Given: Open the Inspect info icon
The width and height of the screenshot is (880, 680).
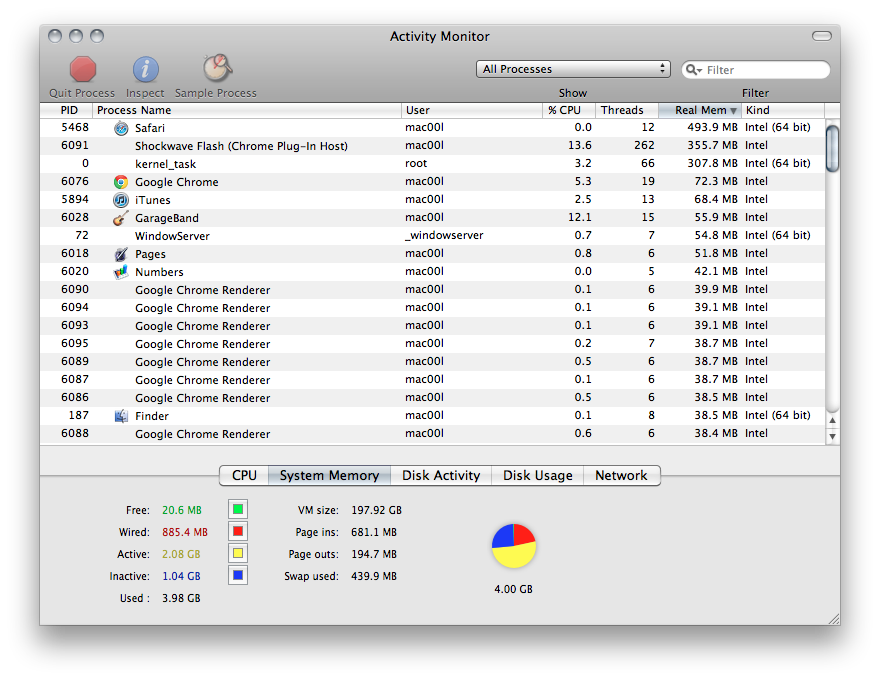Looking at the screenshot, I should click(x=145, y=70).
